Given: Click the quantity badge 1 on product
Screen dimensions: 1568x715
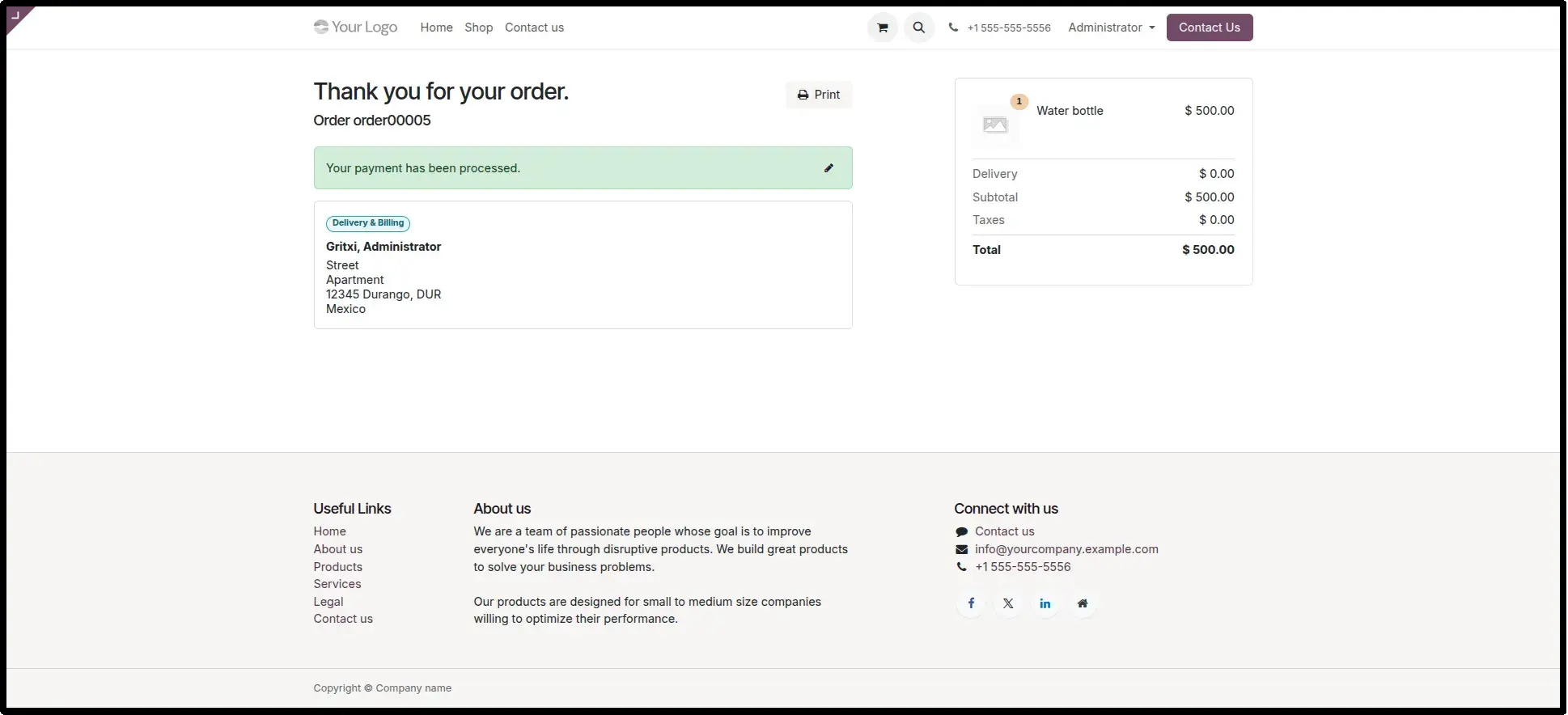Looking at the screenshot, I should [1019, 102].
